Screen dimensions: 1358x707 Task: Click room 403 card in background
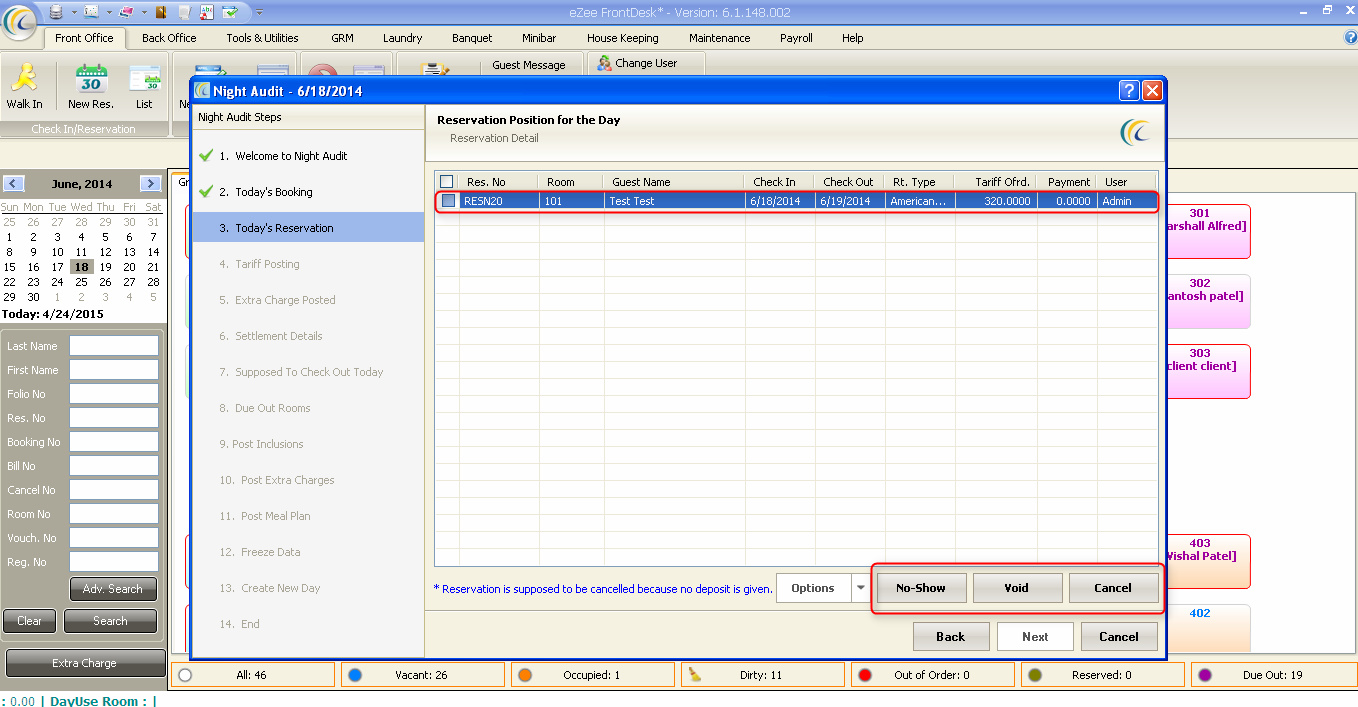click(1207, 561)
